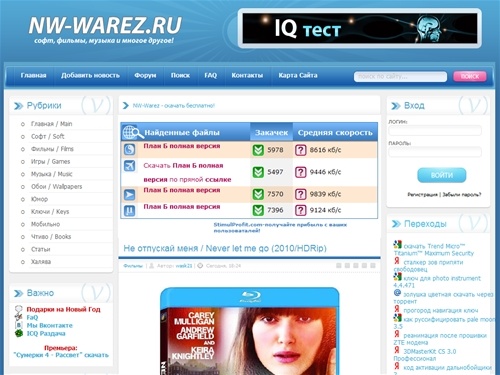Screen dimensions: 500x375
Task: Click the Never Let Me Go Blu-ray cover image
Action: (x=250, y=331)
